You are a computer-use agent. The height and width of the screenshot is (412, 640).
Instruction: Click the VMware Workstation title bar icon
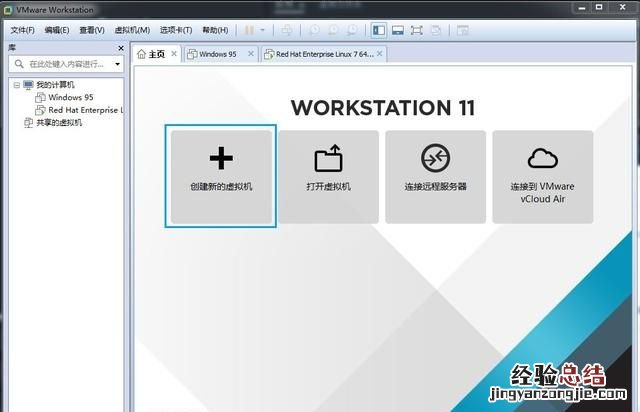click(8, 10)
